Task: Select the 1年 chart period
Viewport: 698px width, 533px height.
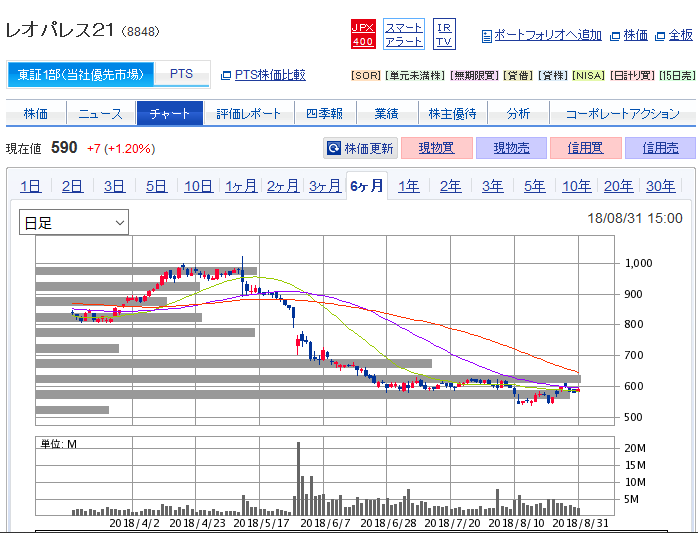Action: coord(409,186)
